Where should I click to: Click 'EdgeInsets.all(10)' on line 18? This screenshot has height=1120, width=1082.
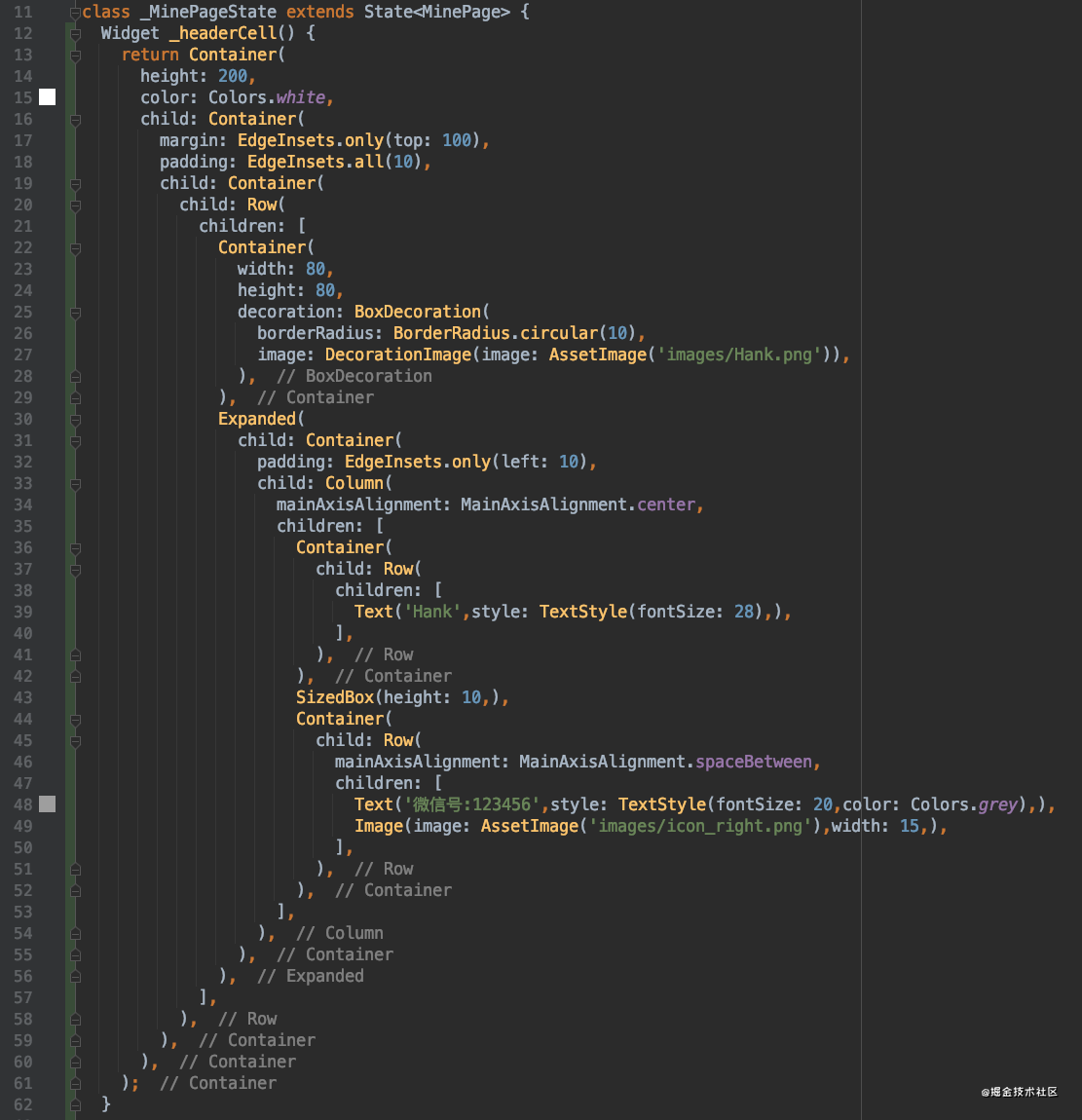coord(335,162)
